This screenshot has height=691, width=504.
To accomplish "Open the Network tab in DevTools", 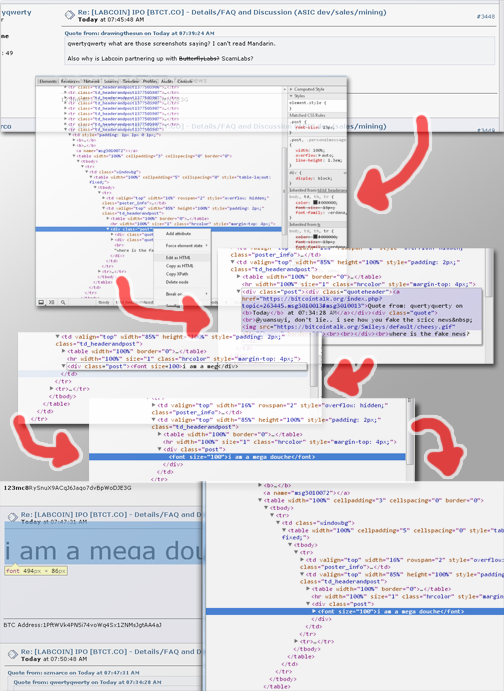I will (x=91, y=81).
